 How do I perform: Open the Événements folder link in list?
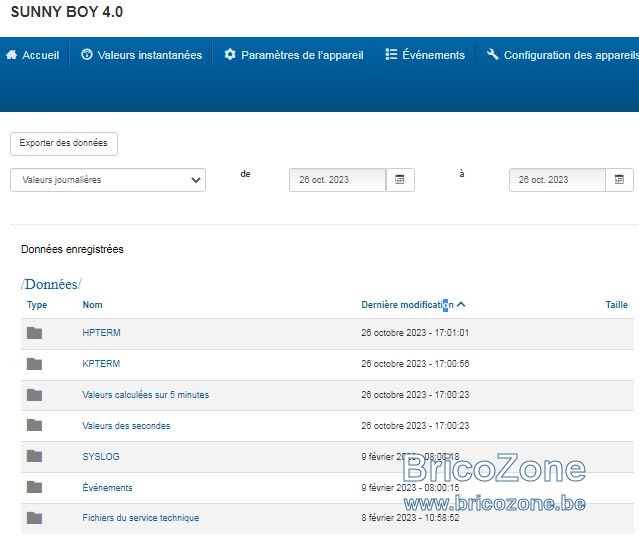tap(107, 487)
